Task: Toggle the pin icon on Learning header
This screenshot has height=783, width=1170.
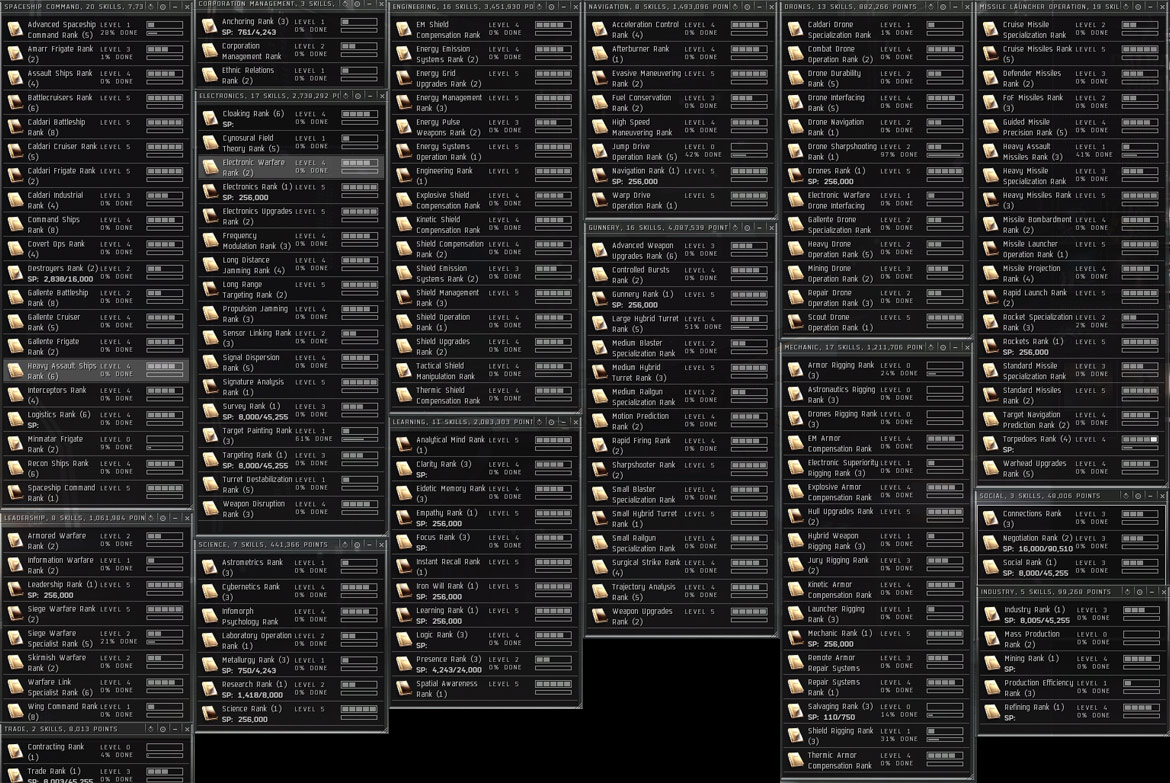Action: 539,422
